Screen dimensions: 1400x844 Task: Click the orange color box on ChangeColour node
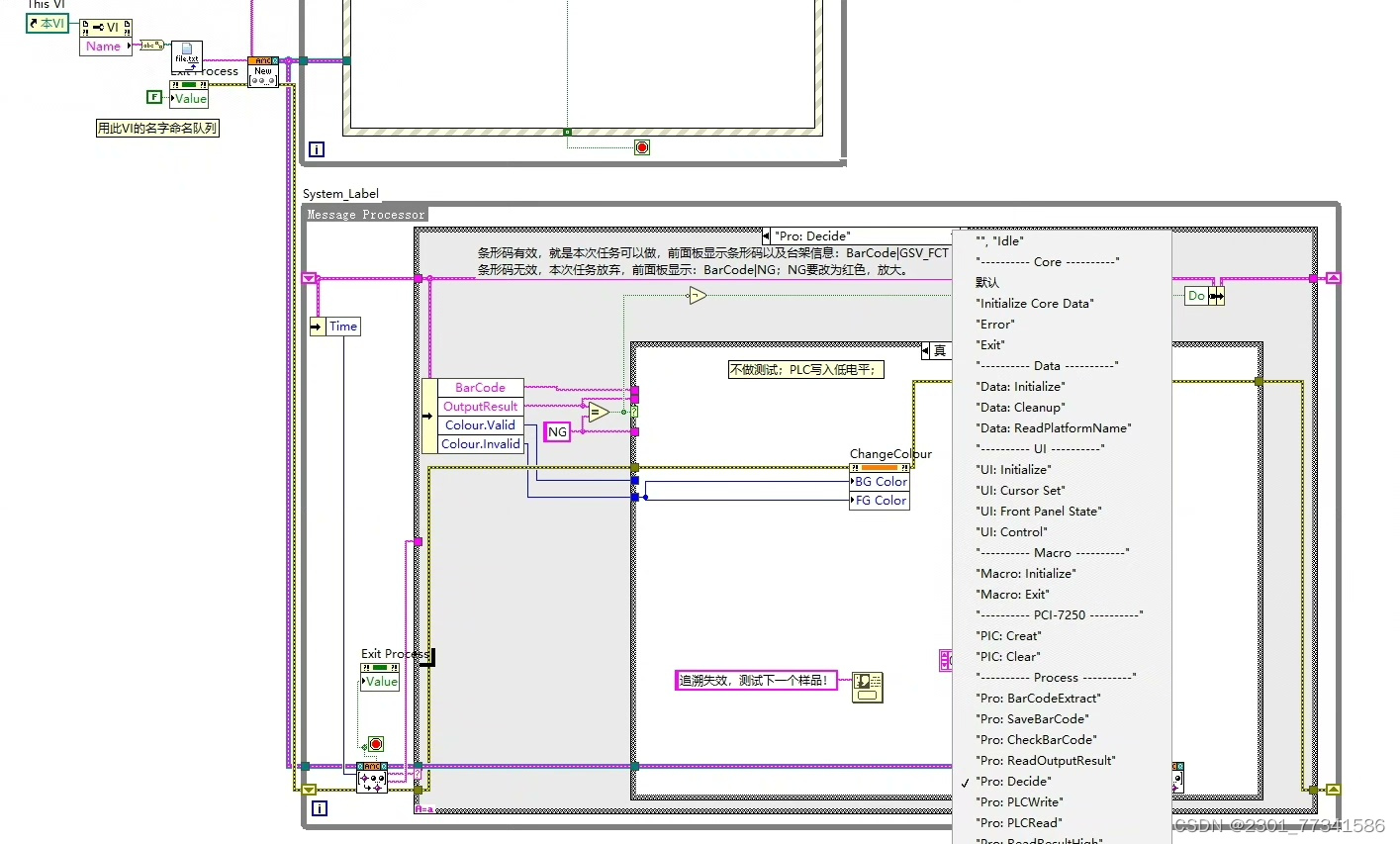point(879,467)
